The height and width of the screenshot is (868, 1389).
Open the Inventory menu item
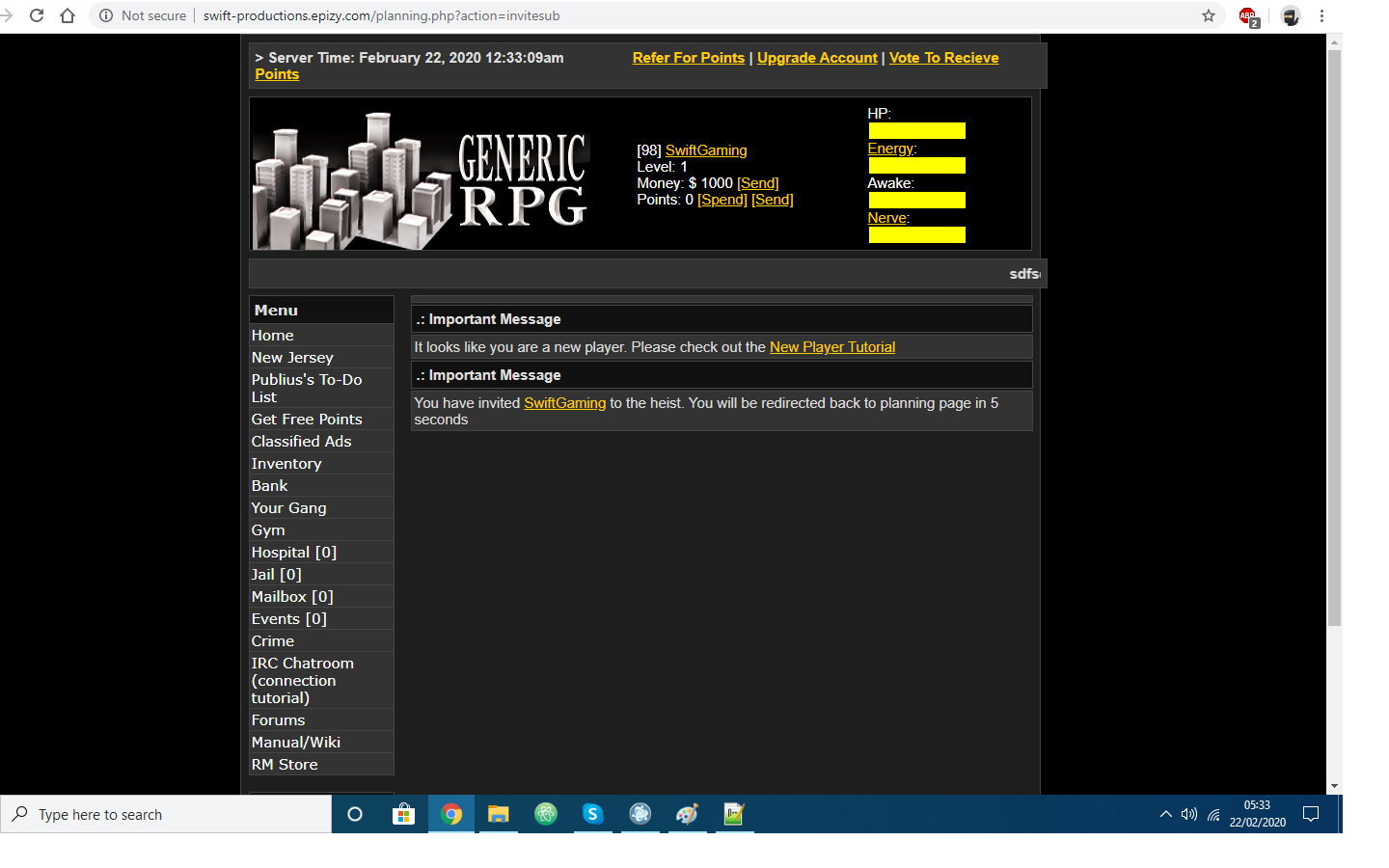click(x=286, y=464)
